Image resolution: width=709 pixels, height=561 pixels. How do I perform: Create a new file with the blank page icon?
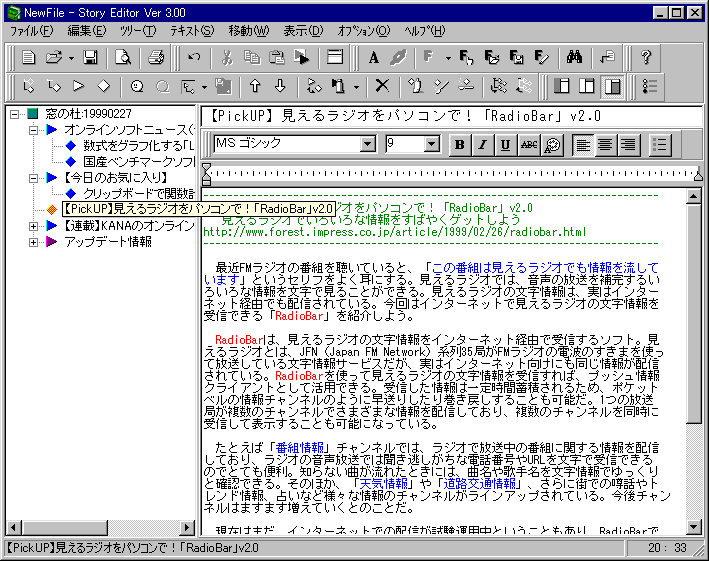[x=28, y=57]
